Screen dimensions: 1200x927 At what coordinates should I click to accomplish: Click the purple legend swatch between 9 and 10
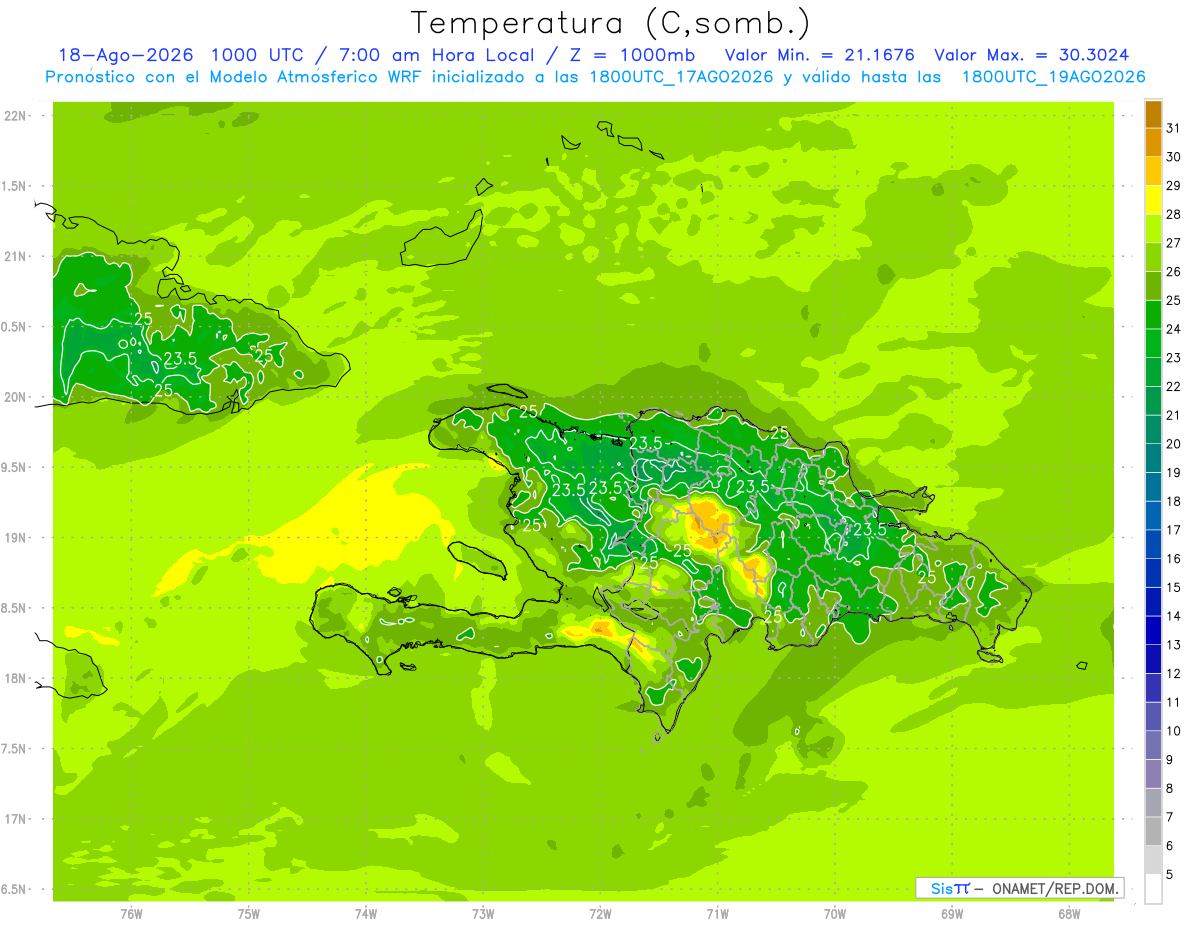click(1153, 745)
